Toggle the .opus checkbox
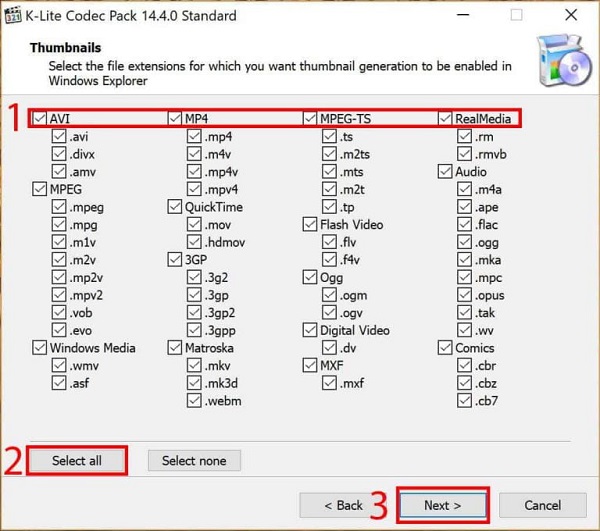600x531 pixels. click(464, 295)
